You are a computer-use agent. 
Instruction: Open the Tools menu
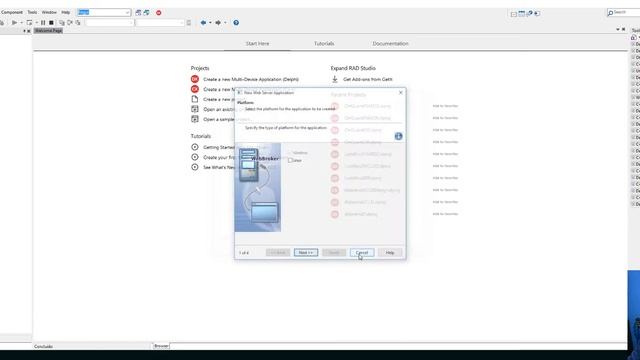pos(32,12)
